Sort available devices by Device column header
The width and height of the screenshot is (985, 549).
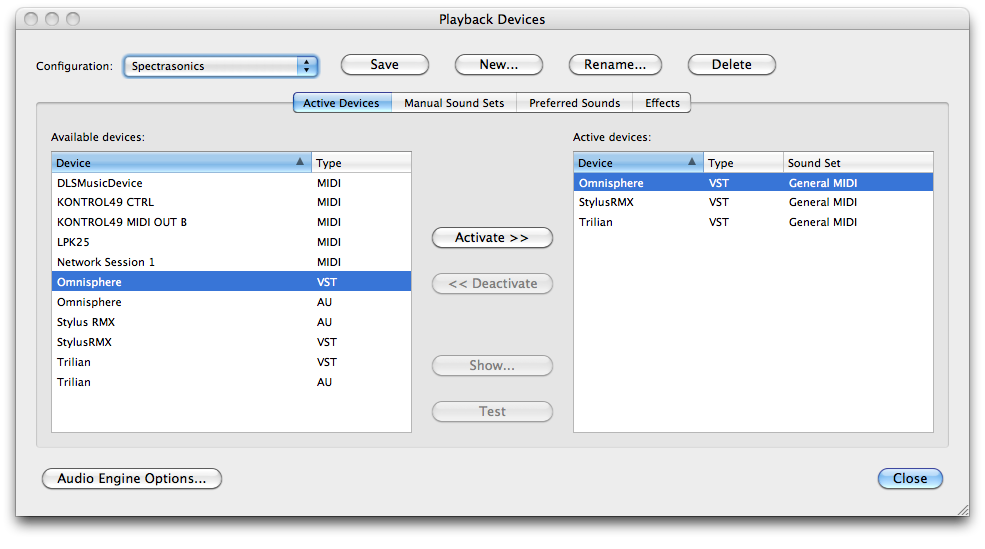[182, 163]
